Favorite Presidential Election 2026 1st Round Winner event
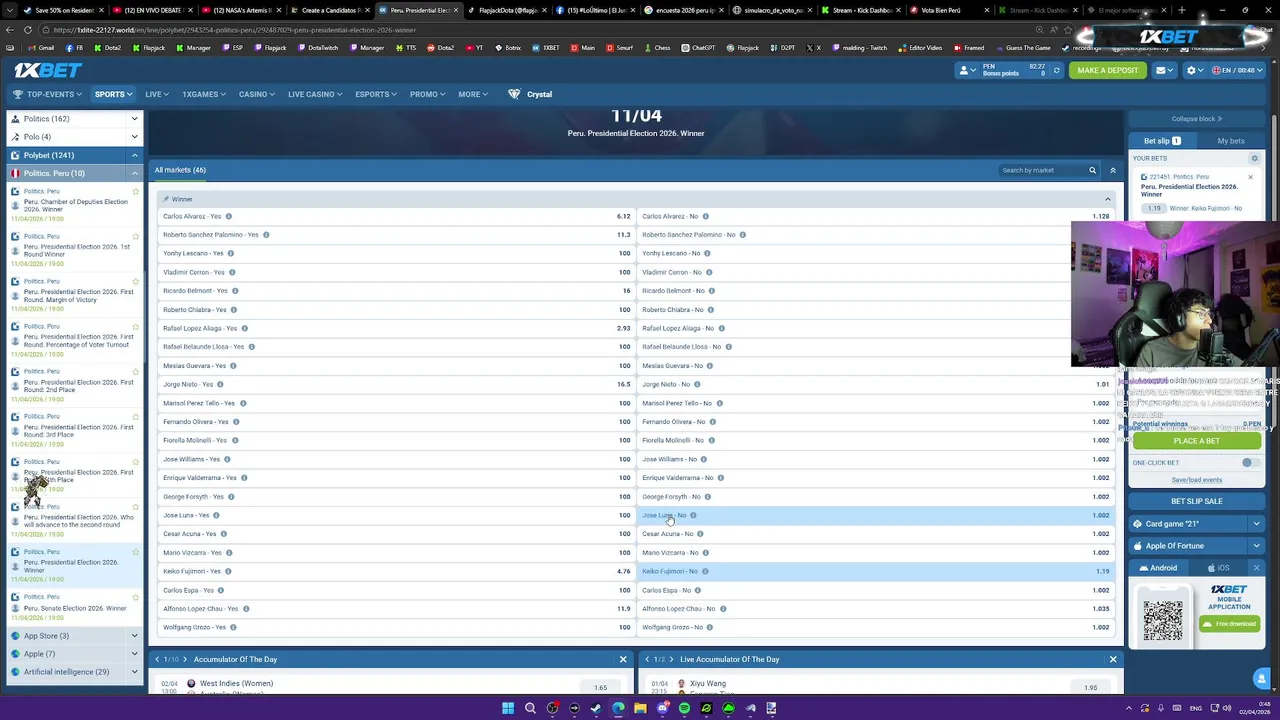The width and height of the screenshot is (1280, 720). click(135, 236)
